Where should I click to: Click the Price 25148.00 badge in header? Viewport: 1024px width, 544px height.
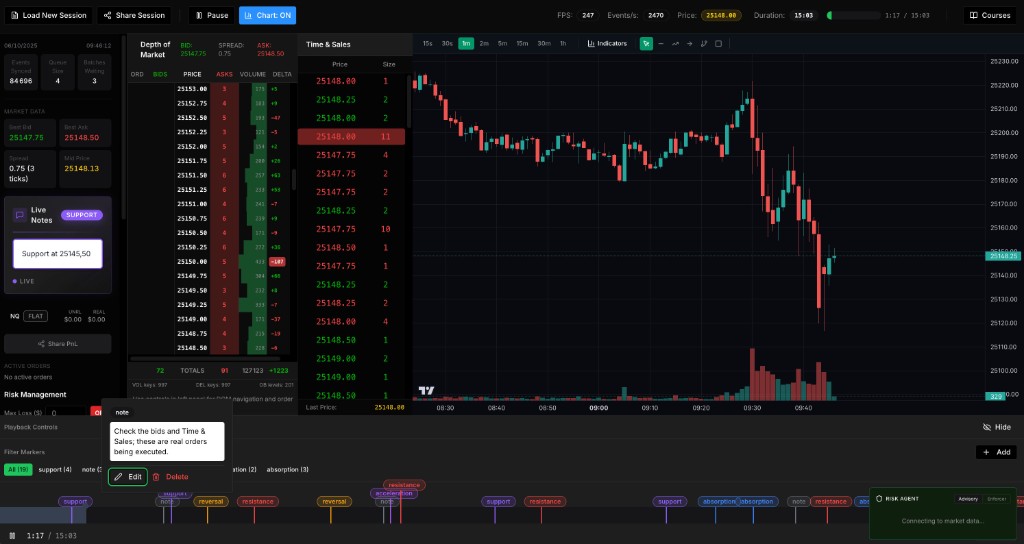click(722, 15)
